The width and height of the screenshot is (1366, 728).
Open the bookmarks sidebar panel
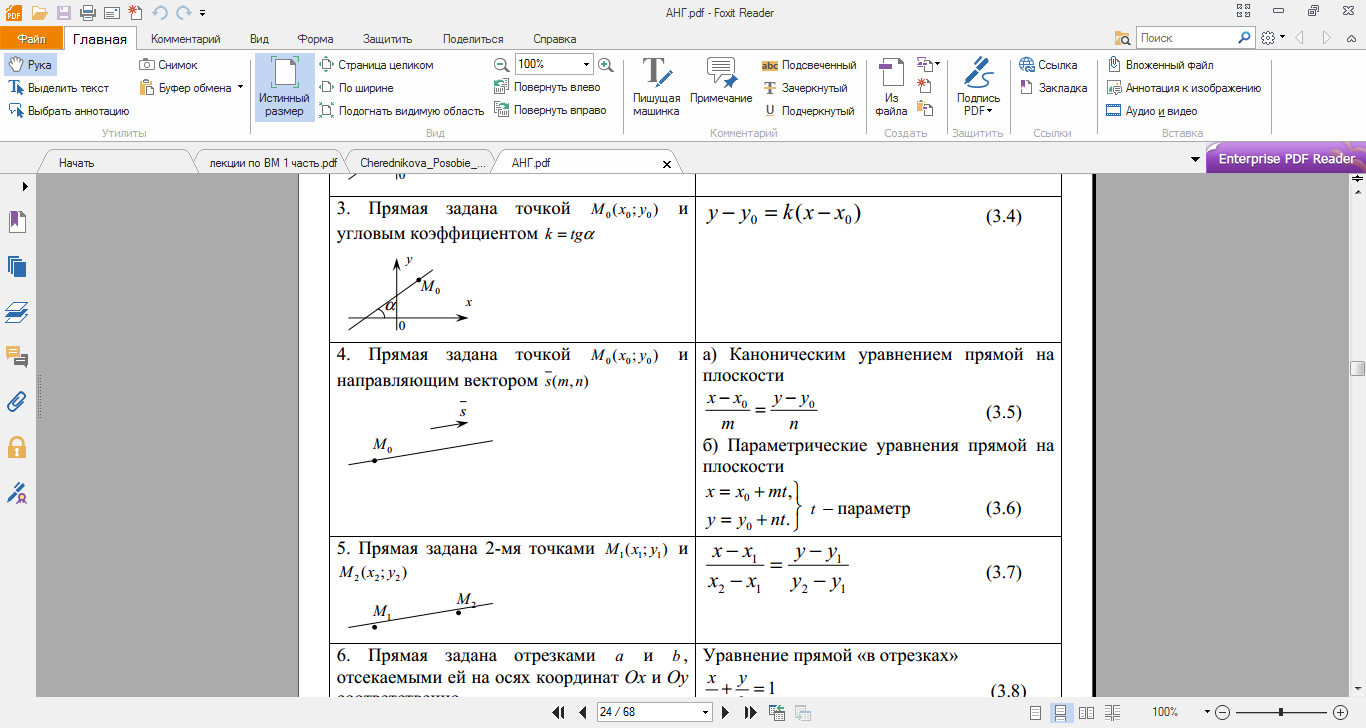coord(16,221)
